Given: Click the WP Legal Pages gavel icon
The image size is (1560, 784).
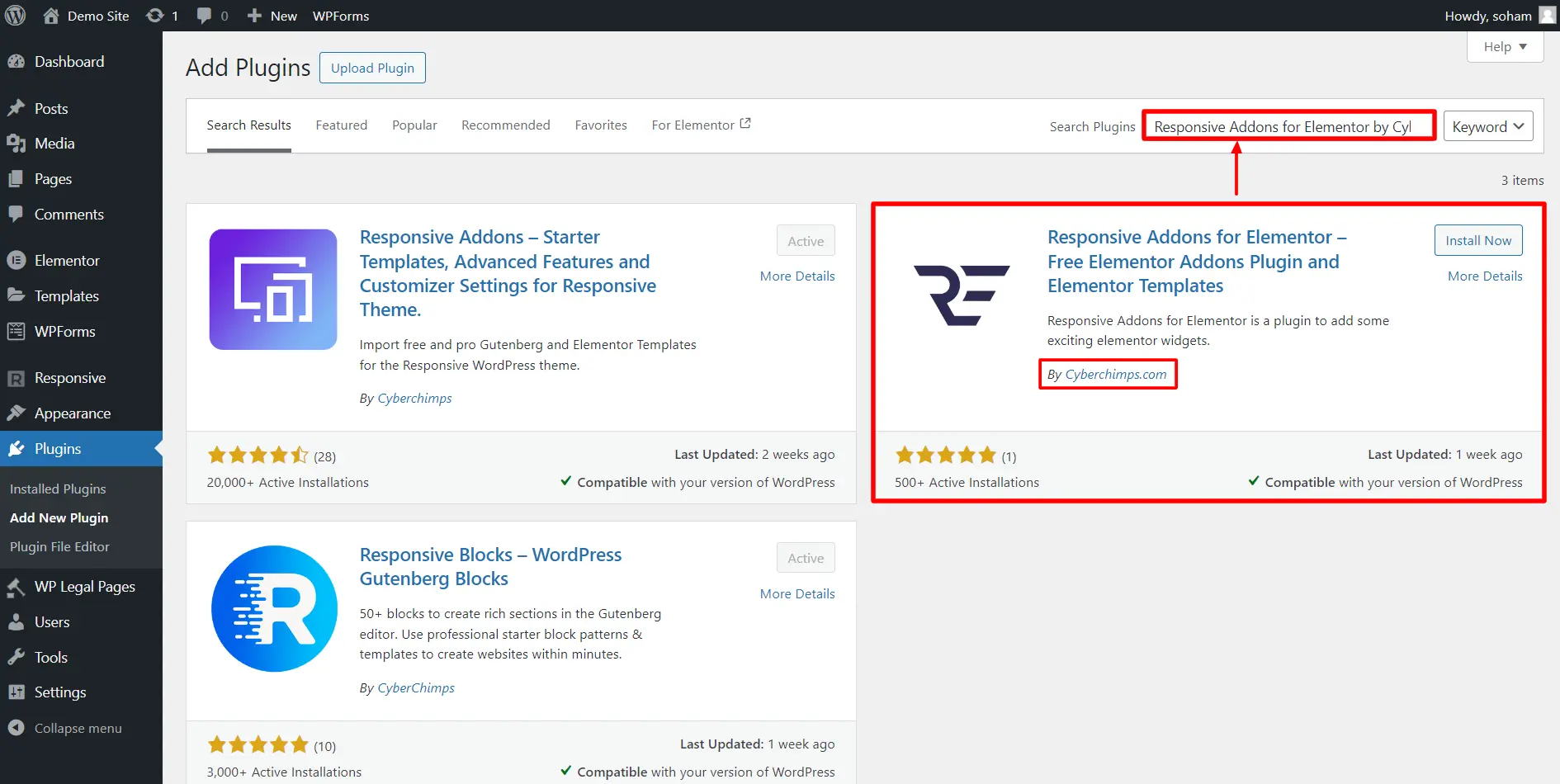Looking at the screenshot, I should pos(16,587).
